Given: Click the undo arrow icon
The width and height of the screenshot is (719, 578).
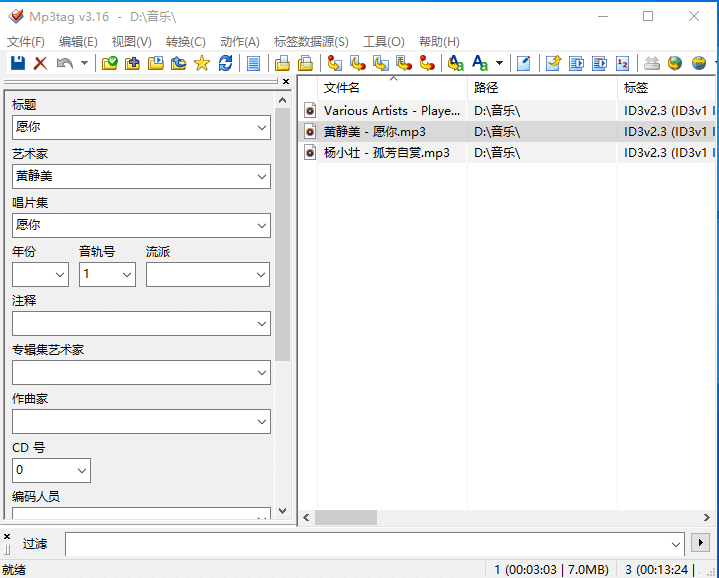Looking at the screenshot, I should pos(64,63).
